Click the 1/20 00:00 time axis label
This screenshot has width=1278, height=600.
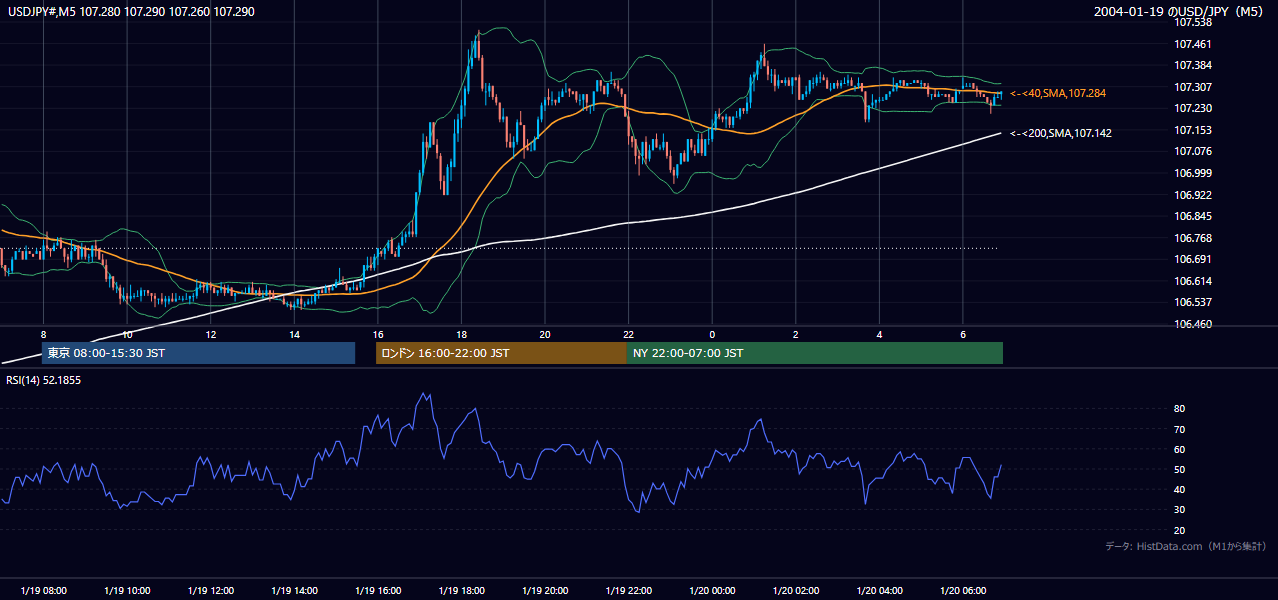712,591
